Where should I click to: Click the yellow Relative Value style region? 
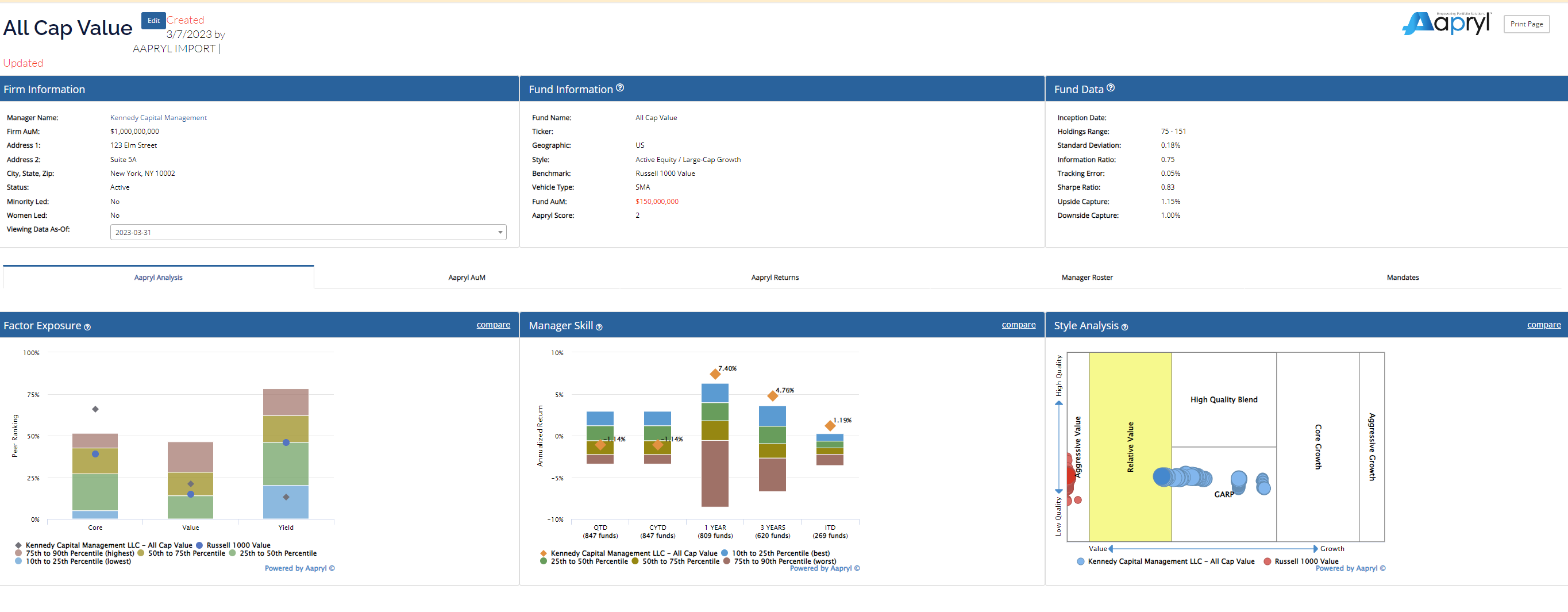[x=1130, y=447]
